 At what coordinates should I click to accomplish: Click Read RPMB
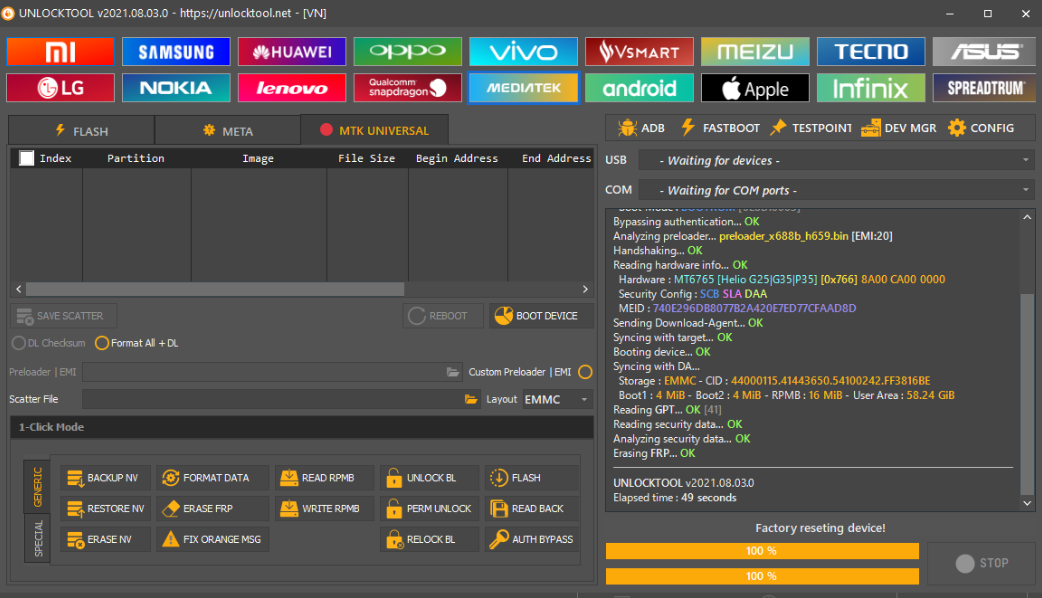click(x=325, y=478)
